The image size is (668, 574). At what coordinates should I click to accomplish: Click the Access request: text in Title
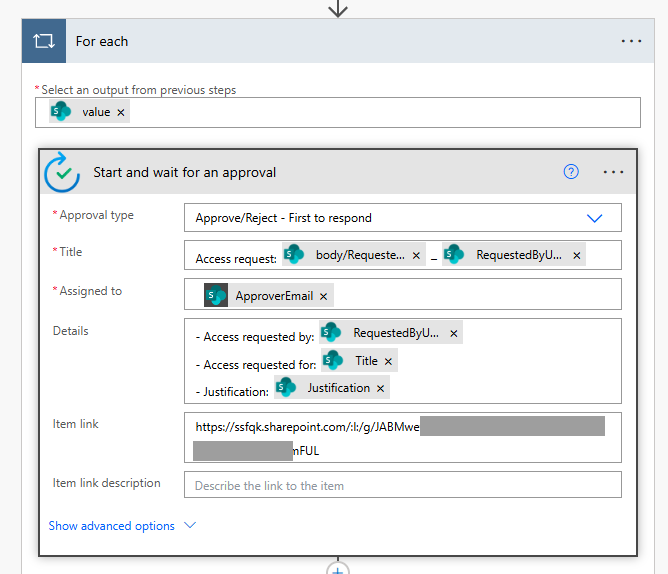point(236,259)
